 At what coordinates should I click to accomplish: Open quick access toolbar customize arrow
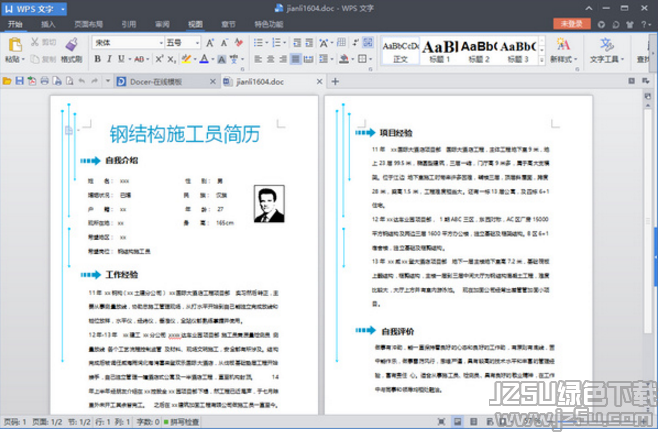(x=108, y=81)
